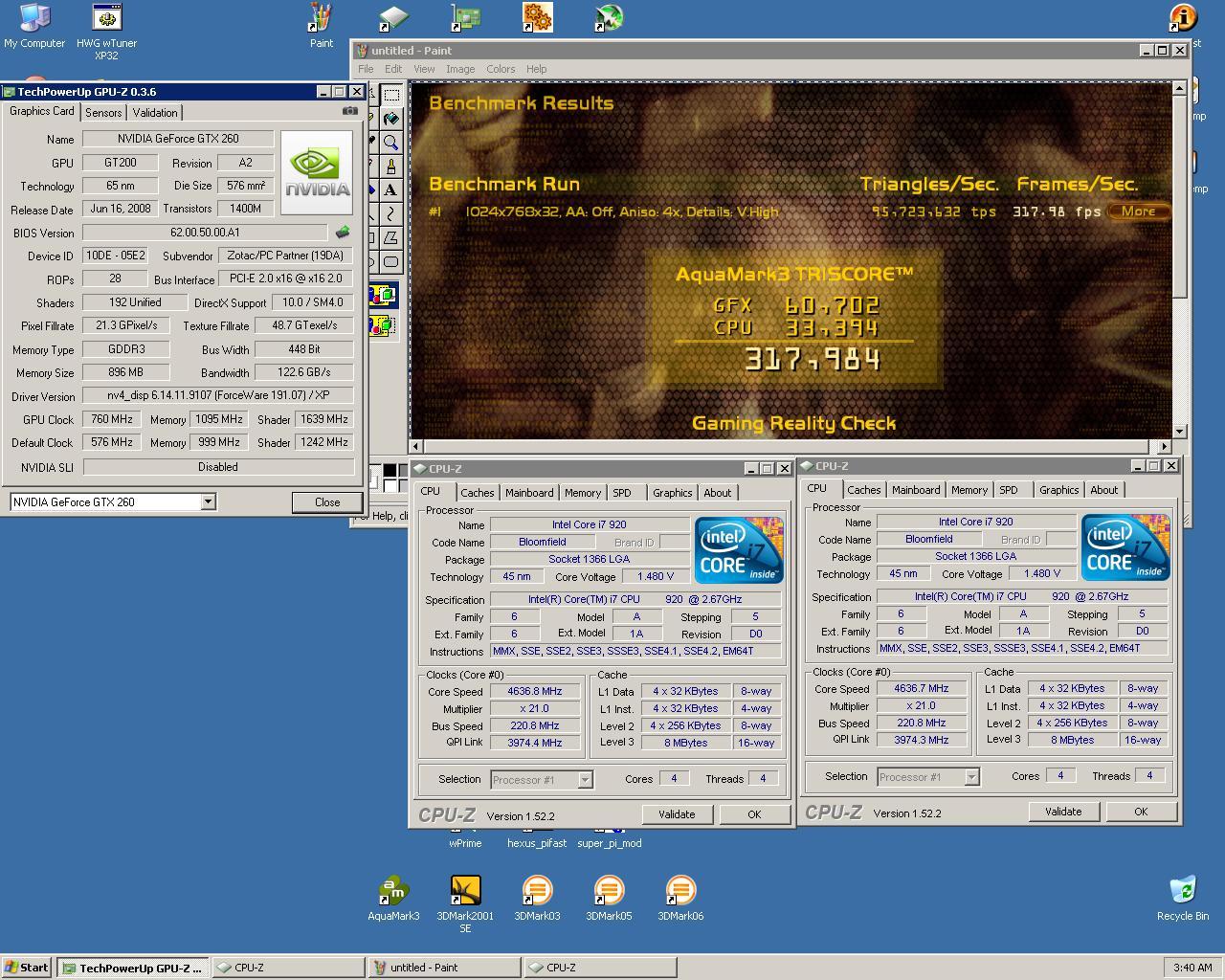Click the Close button in GPU-Z
Viewport: 1225px width, 980px height.
(327, 502)
